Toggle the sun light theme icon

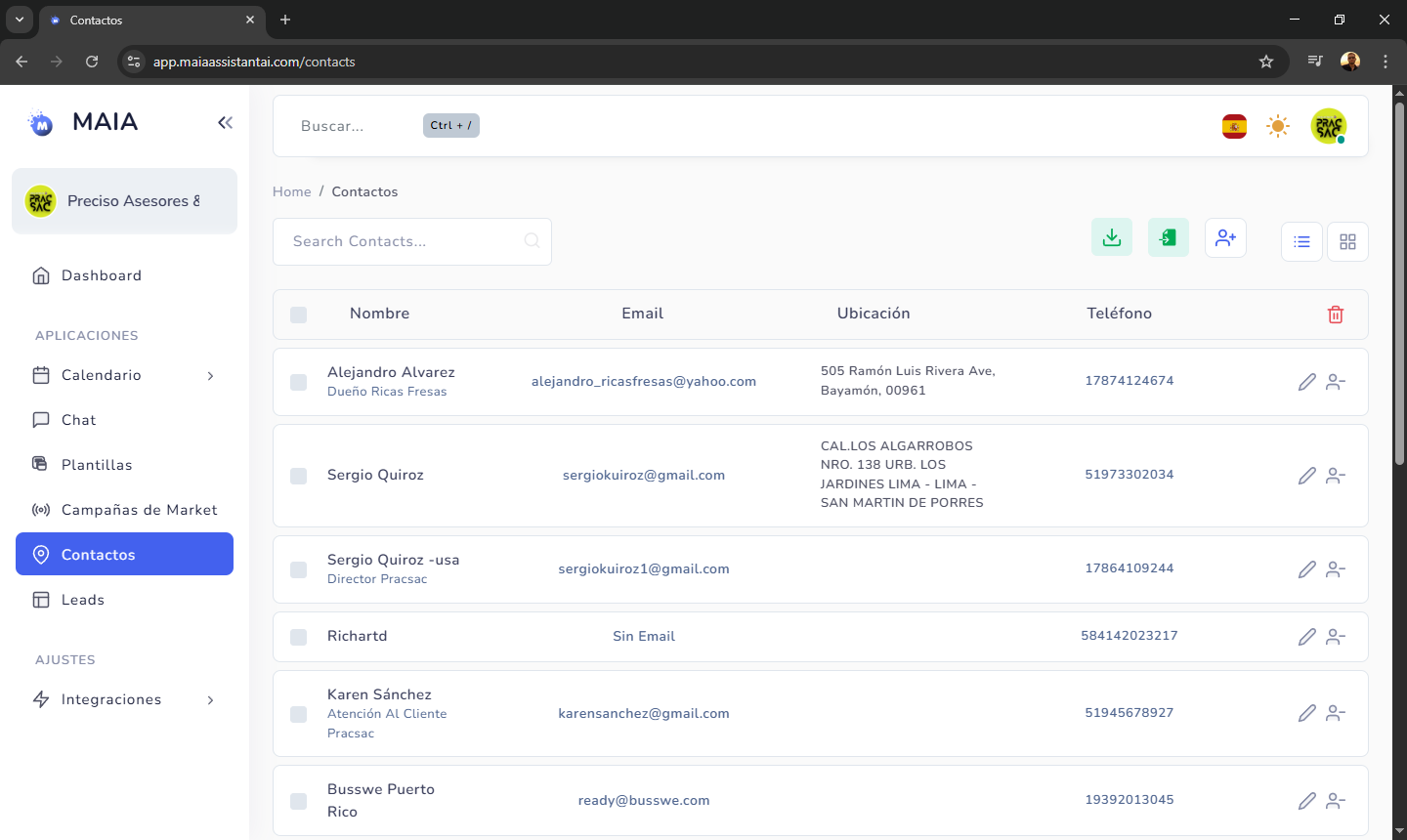(x=1277, y=126)
